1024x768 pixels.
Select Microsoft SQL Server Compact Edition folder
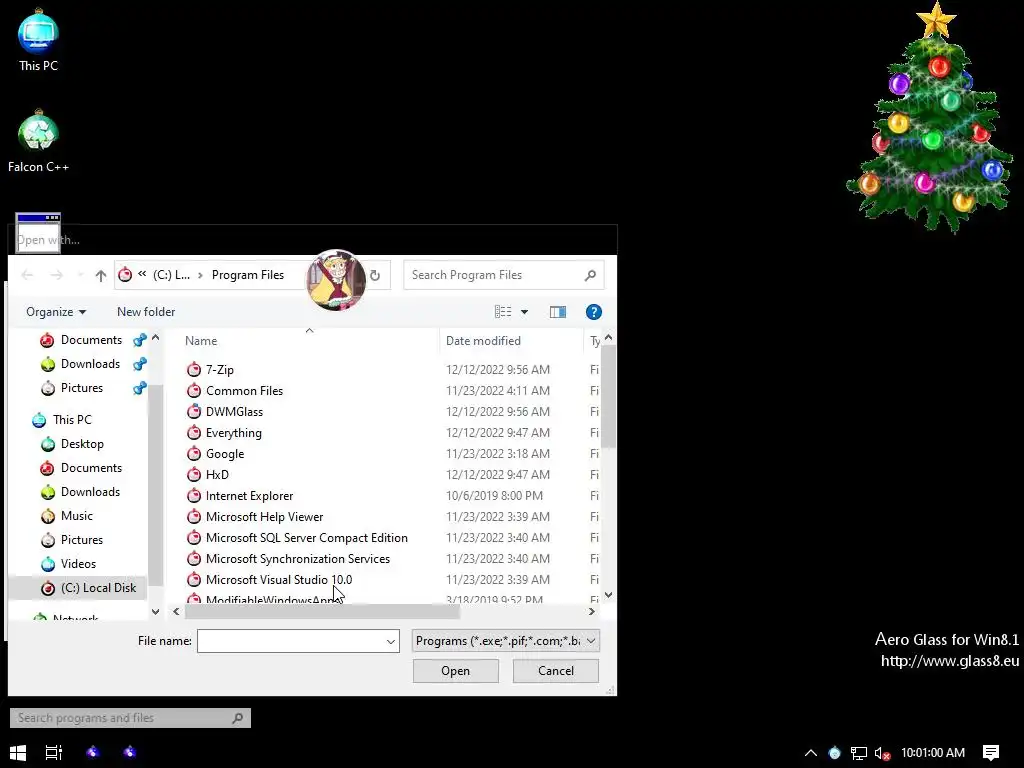pyautogui.click(x=307, y=537)
